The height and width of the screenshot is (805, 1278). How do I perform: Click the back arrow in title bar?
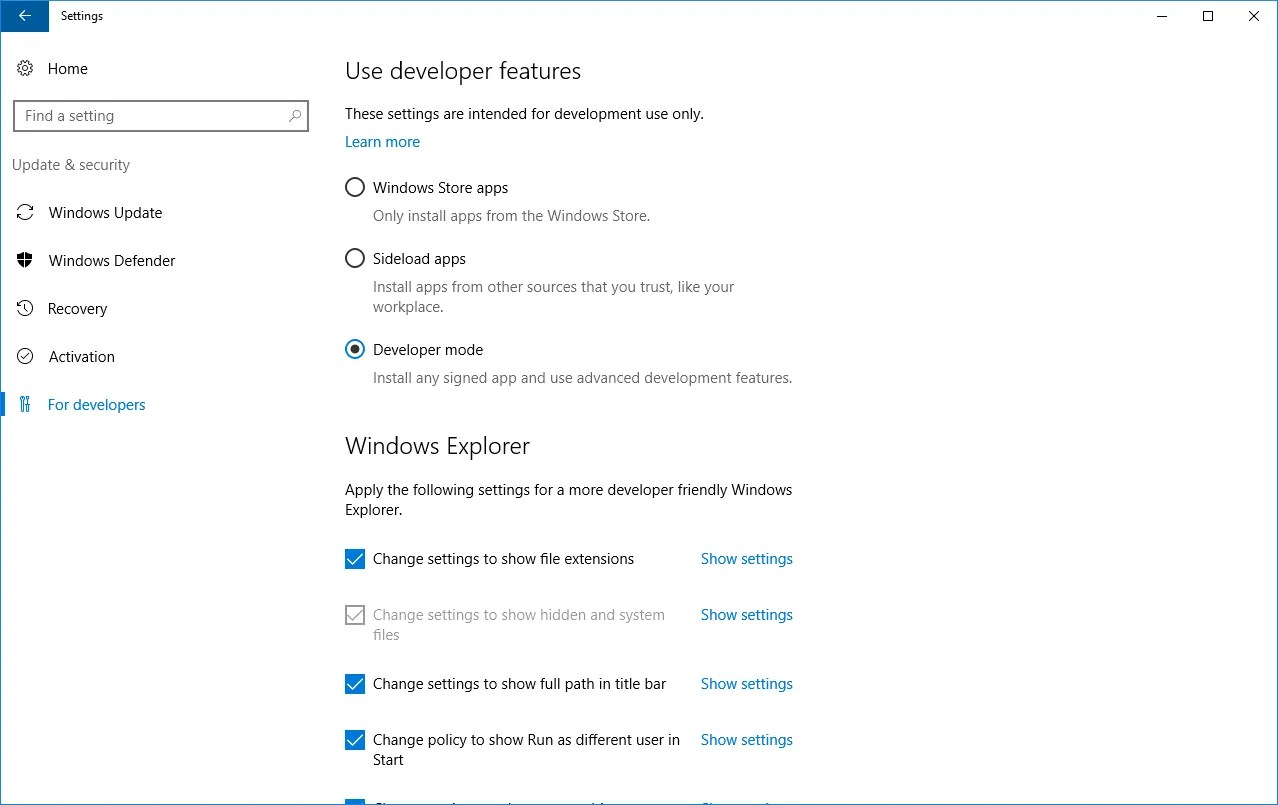(x=24, y=16)
